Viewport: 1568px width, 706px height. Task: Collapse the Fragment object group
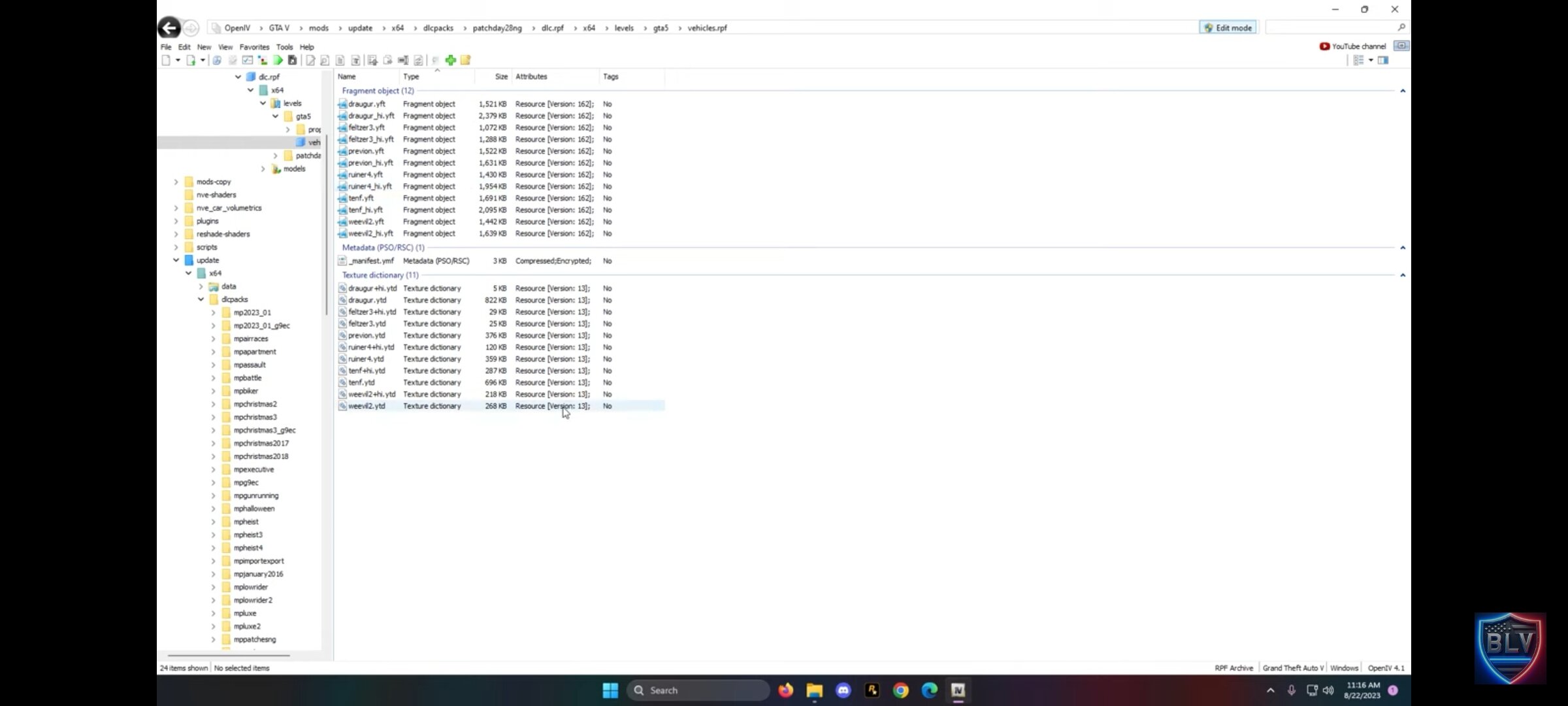pyautogui.click(x=1402, y=91)
